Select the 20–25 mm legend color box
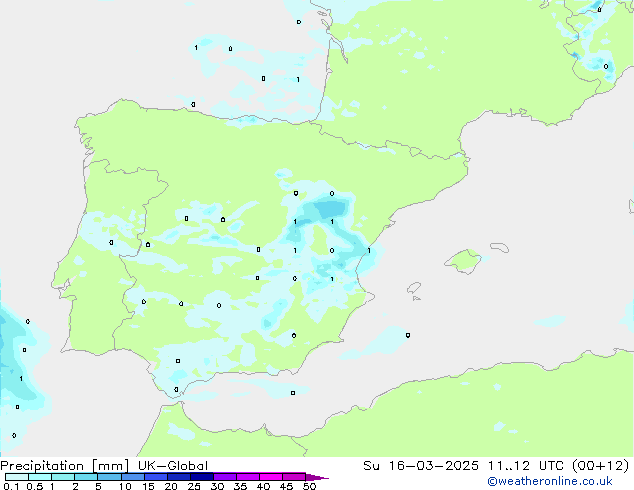Image resolution: width=634 pixels, height=490 pixels. 178,477
